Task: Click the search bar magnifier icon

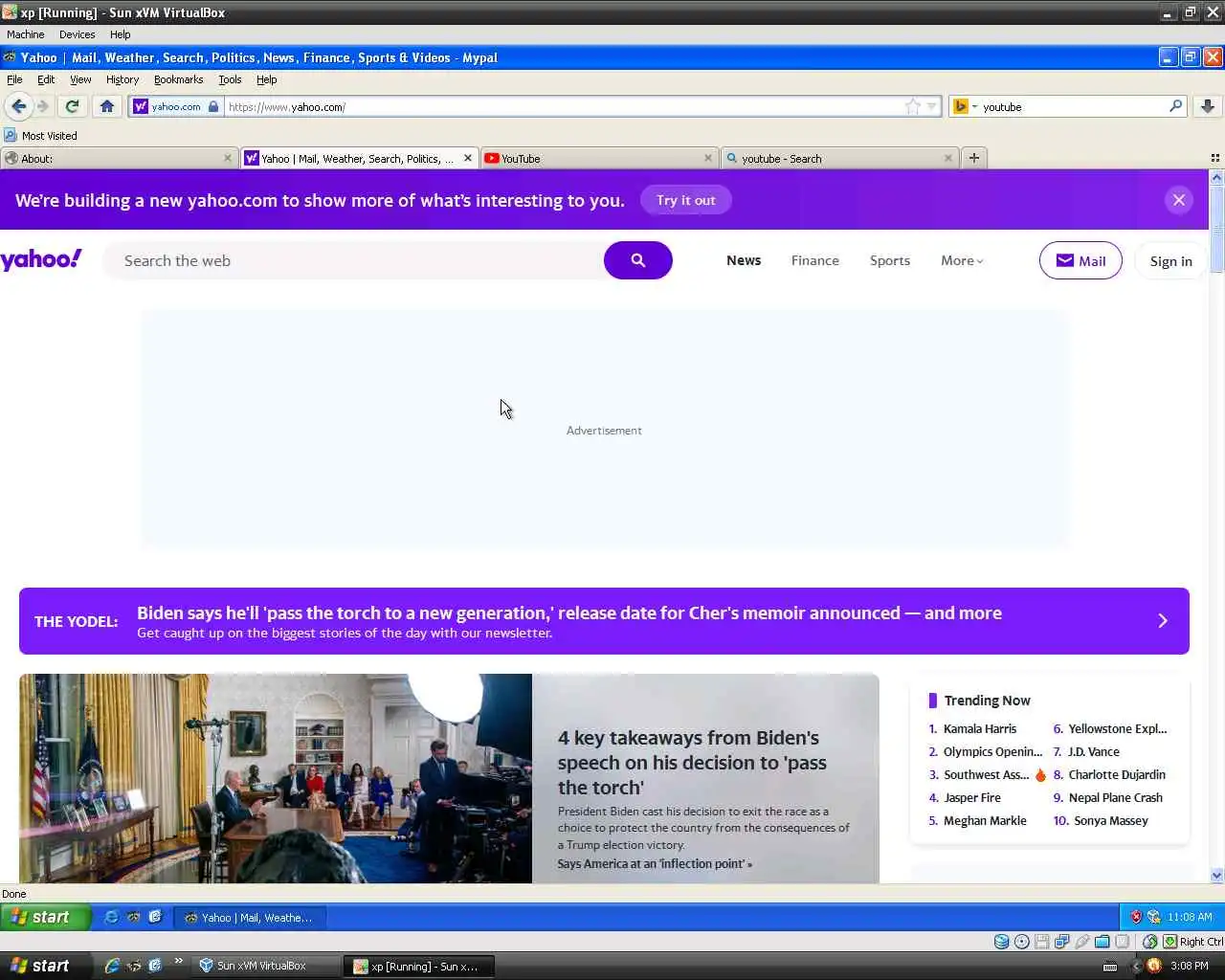Action: tap(1175, 106)
